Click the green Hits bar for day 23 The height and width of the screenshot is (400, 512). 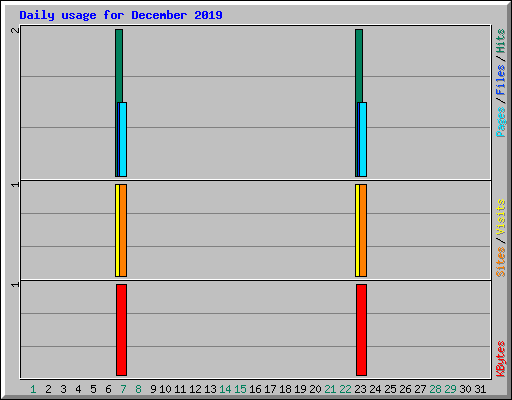click(x=359, y=66)
